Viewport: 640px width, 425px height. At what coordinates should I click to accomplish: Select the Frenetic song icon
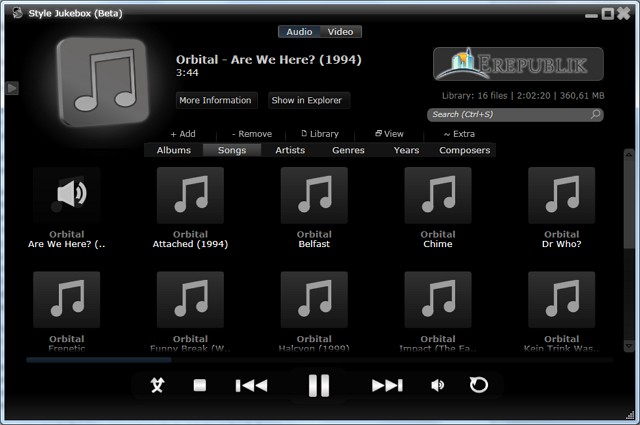pos(67,299)
